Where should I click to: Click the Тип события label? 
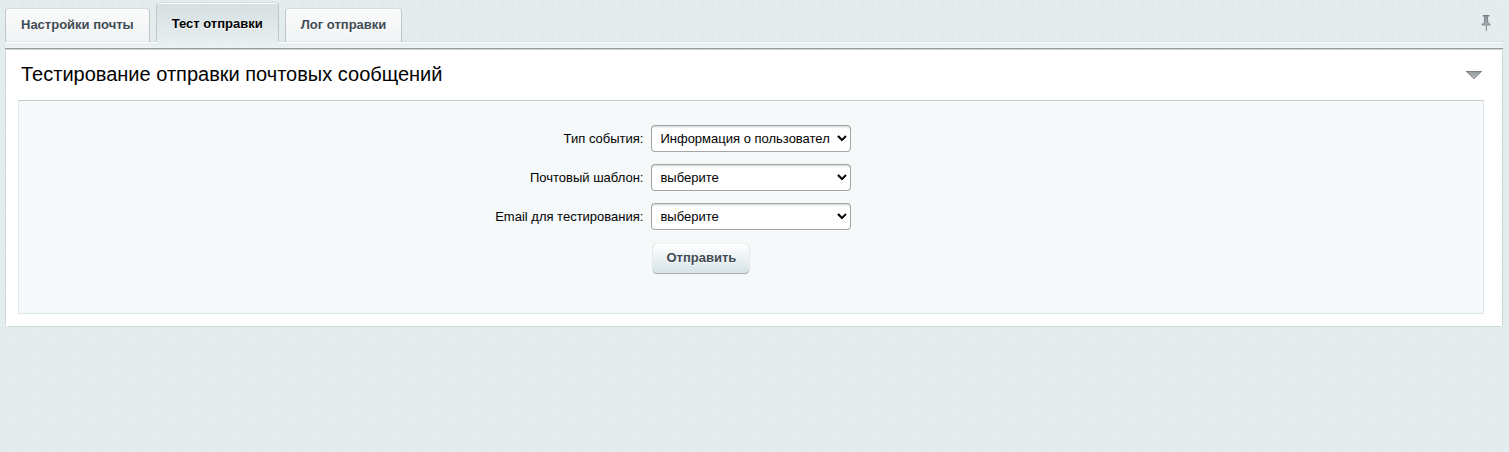[x=603, y=139]
